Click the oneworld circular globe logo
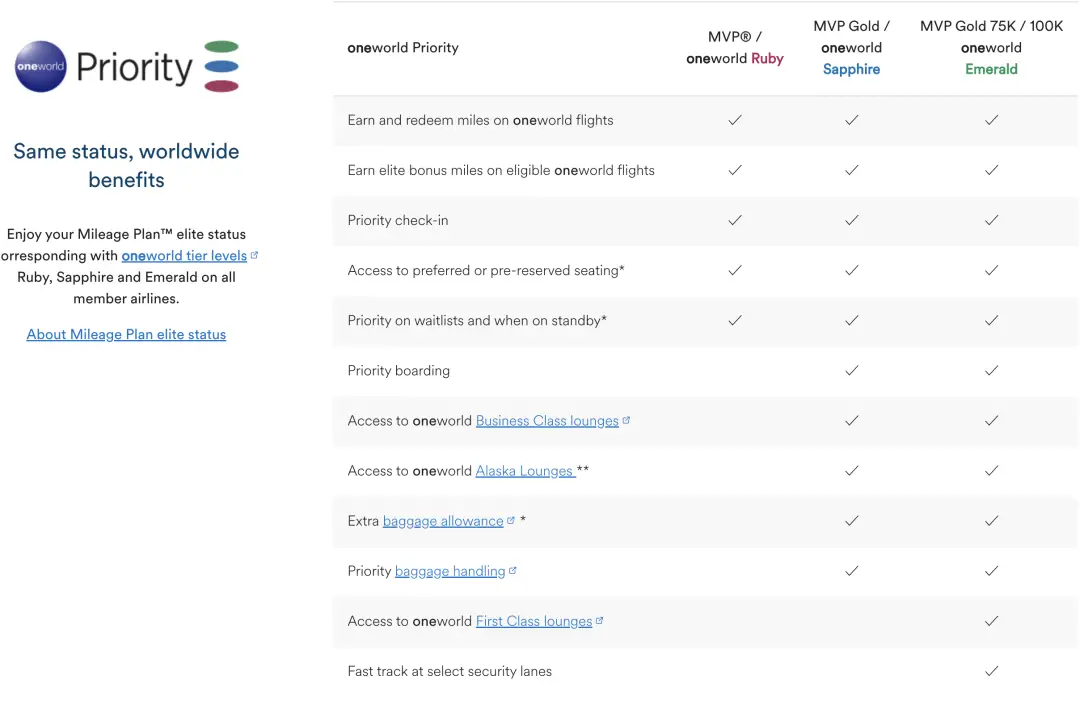 click(x=41, y=66)
